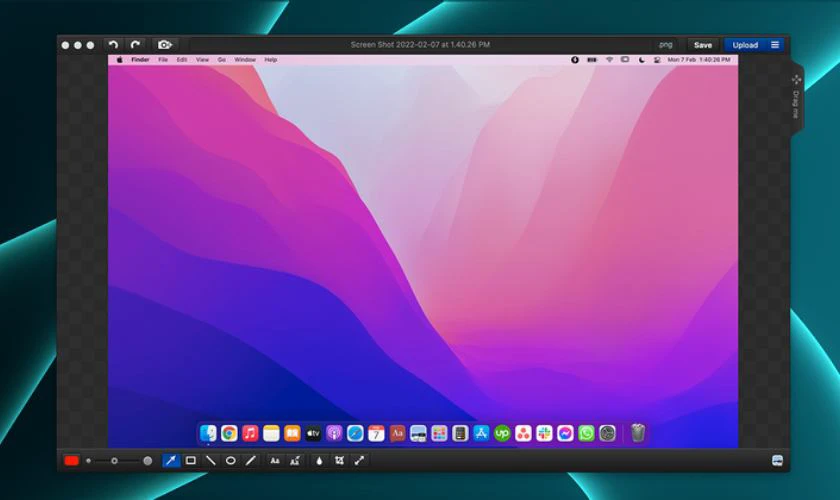Click the large dot at thickness slider end
The height and width of the screenshot is (500, 840).
[148, 461]
